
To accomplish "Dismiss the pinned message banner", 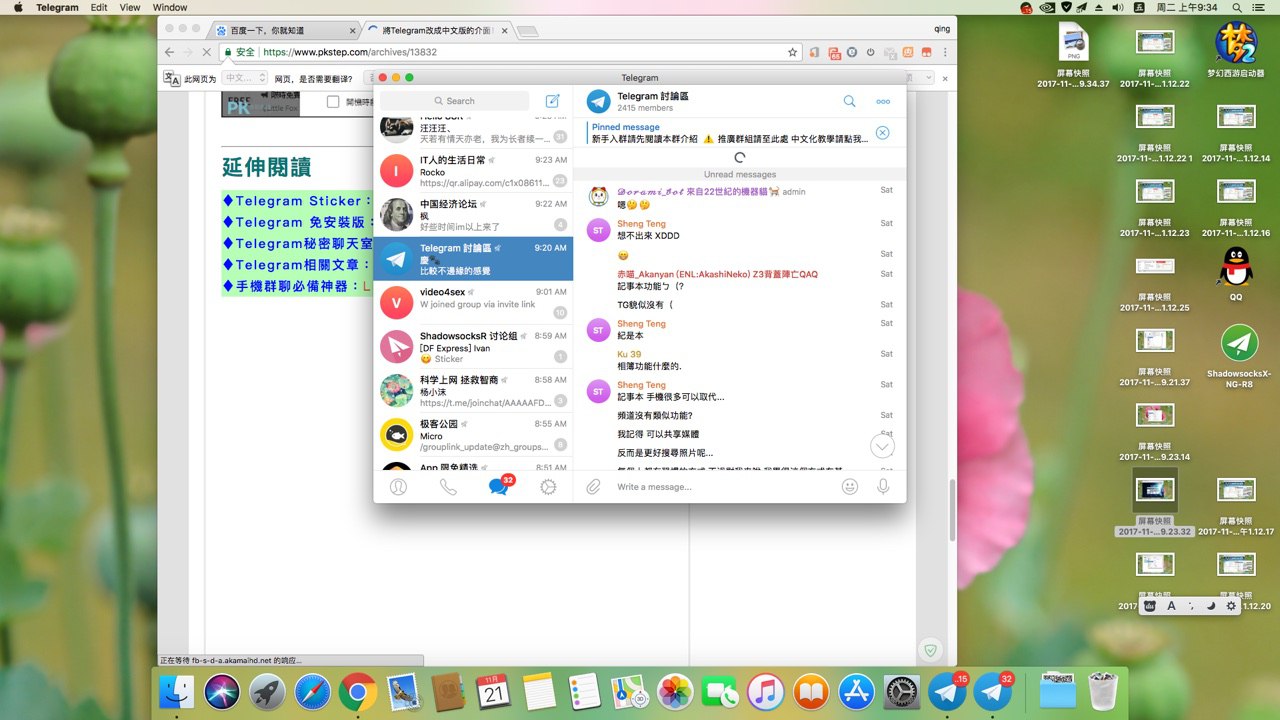I will 882,133.
